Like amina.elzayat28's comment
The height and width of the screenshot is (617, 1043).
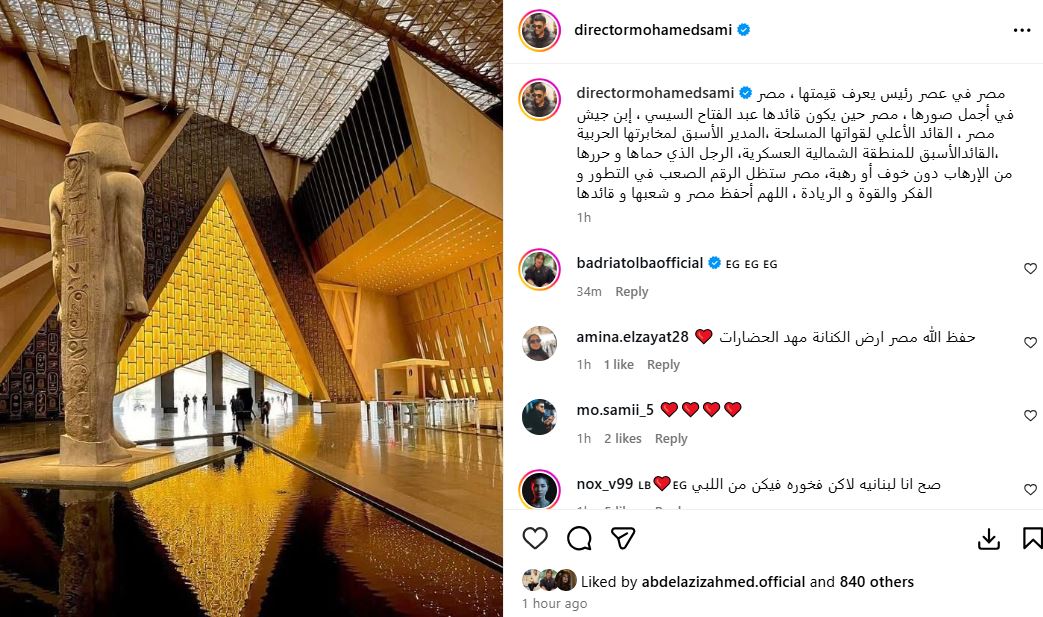click(1030, 342)
